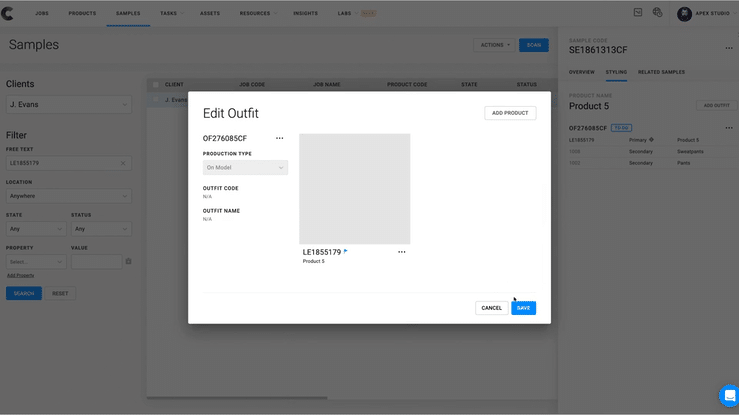Click the app logo in the top-left corner
Viewport: 739px width, 415px height.
click(x=8, y=13)
